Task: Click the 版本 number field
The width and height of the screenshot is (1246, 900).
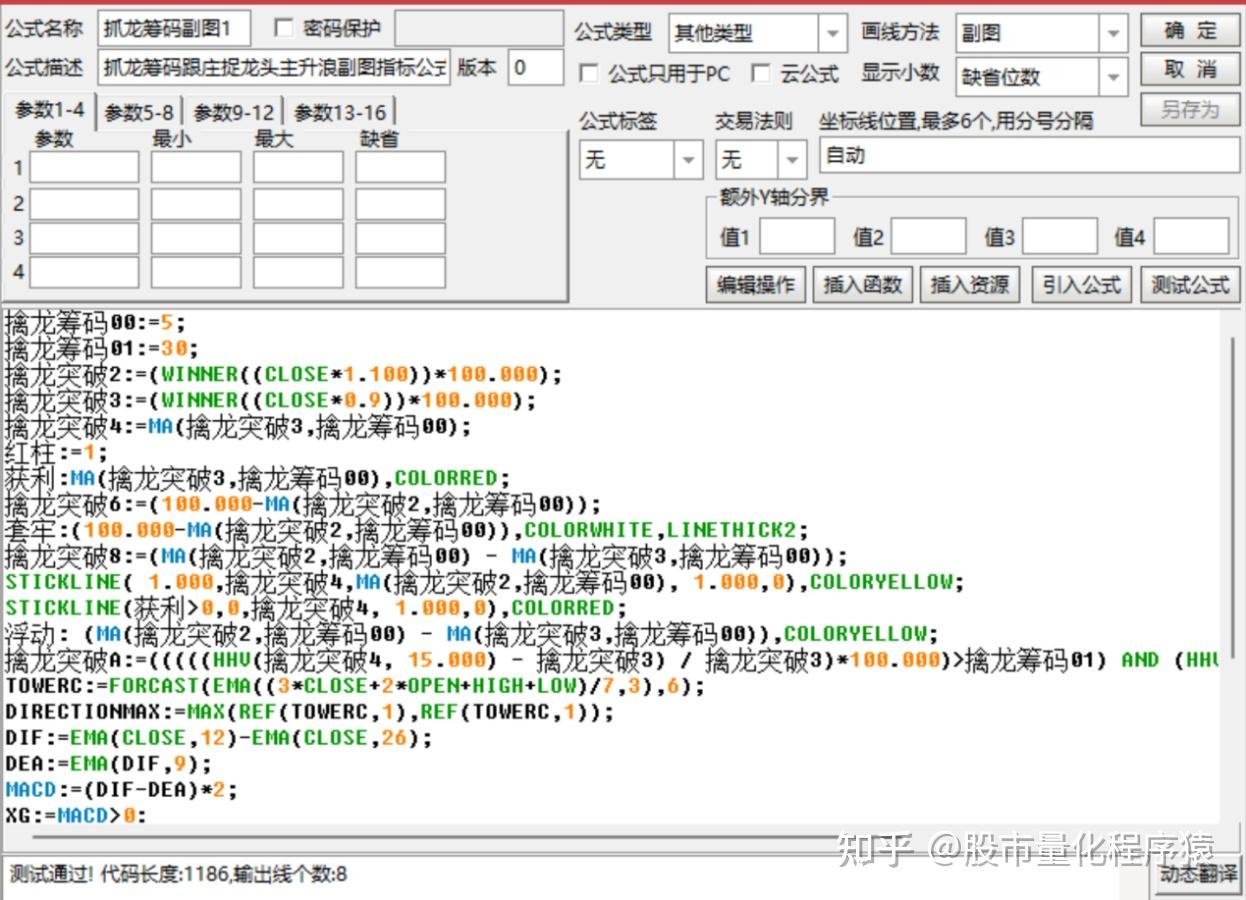Action: pos(536,68)
